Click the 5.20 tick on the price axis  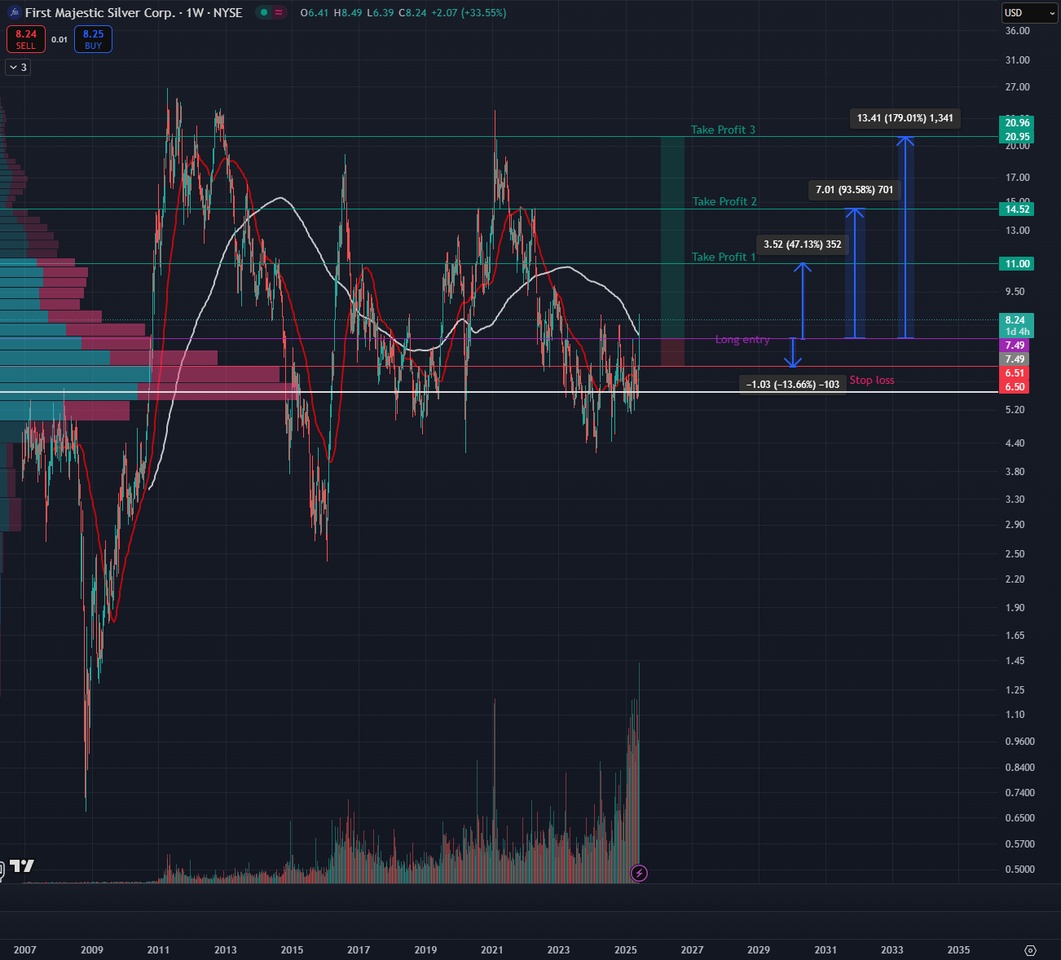[x=1015, y=409]
